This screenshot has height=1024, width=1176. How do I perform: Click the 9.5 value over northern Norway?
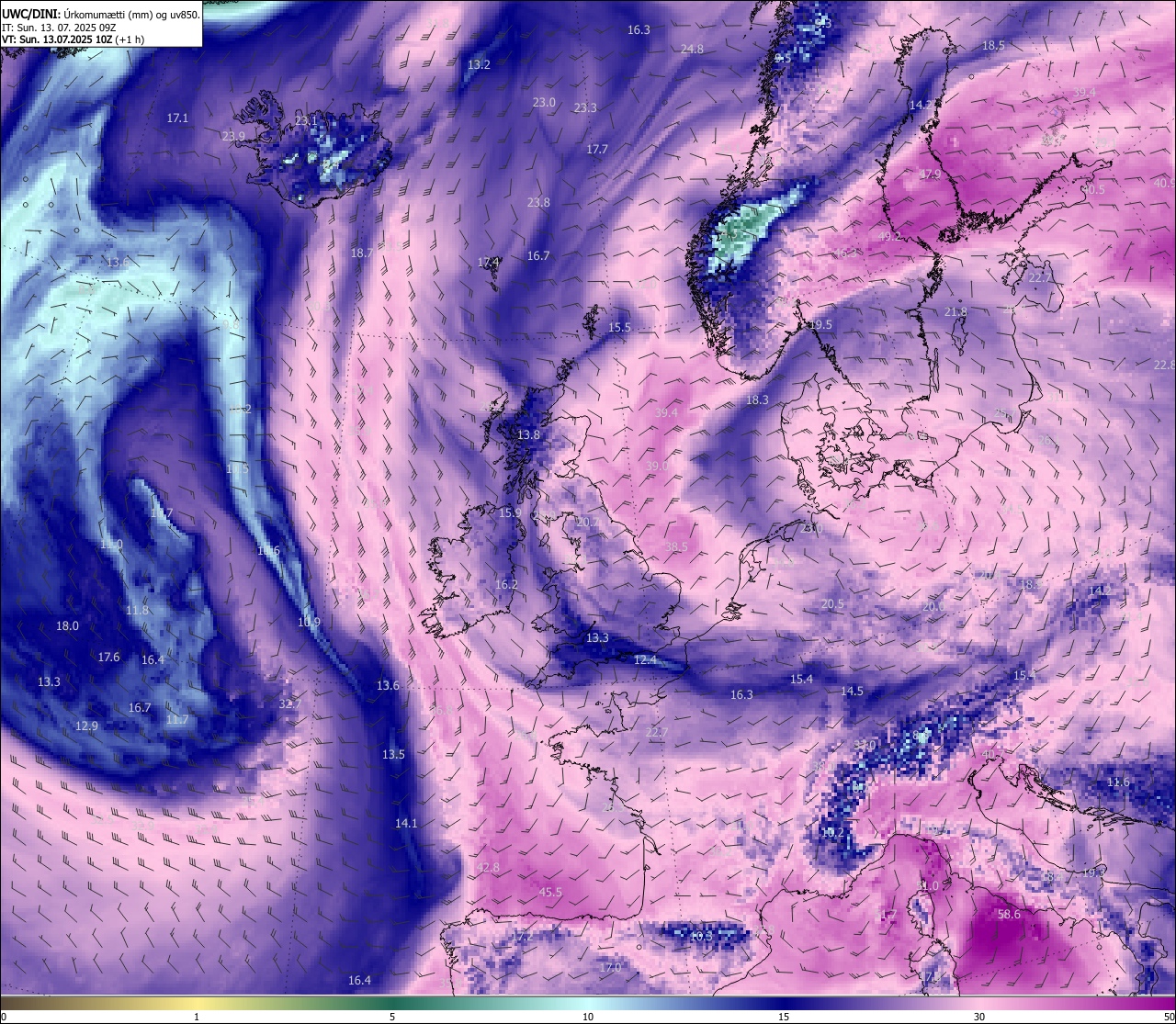[783, 58]
